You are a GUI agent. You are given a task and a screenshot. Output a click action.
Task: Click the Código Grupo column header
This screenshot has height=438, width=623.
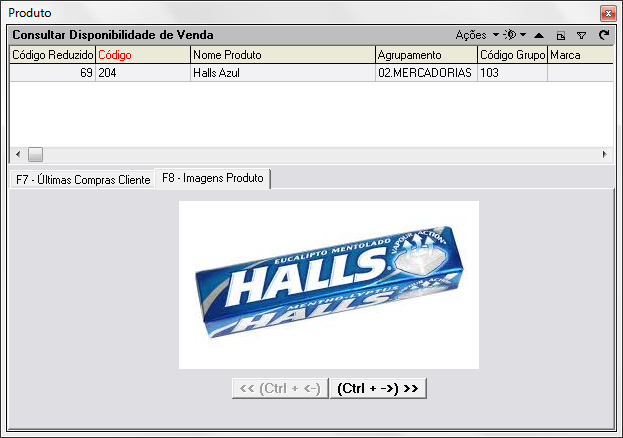pyautogui.click(x=513, y=55)
